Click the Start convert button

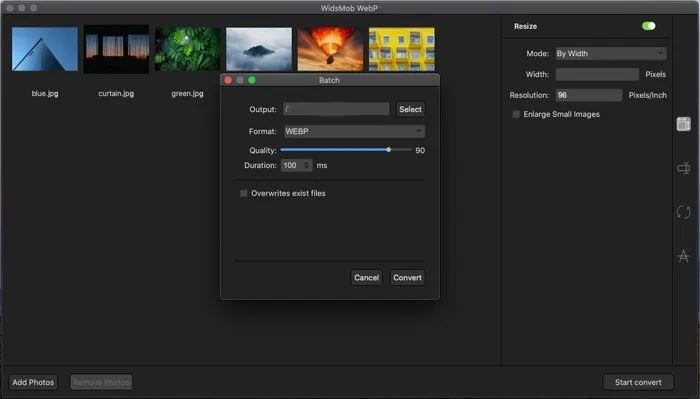(638, 382)
